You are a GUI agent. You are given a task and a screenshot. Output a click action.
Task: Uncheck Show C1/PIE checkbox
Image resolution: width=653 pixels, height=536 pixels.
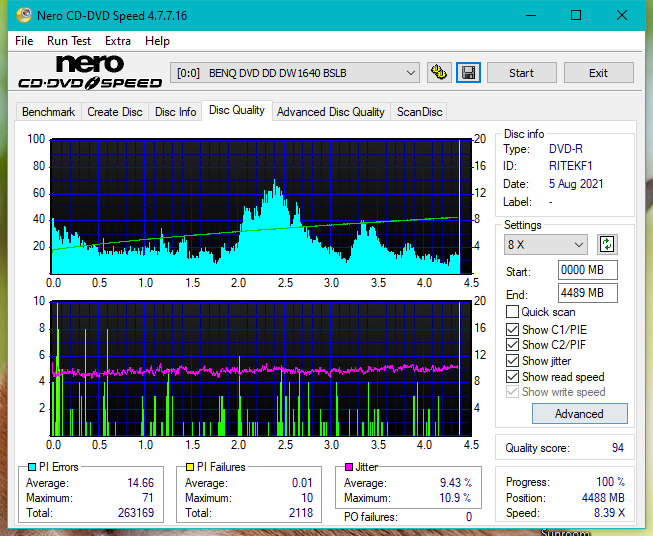coord(512,330)
